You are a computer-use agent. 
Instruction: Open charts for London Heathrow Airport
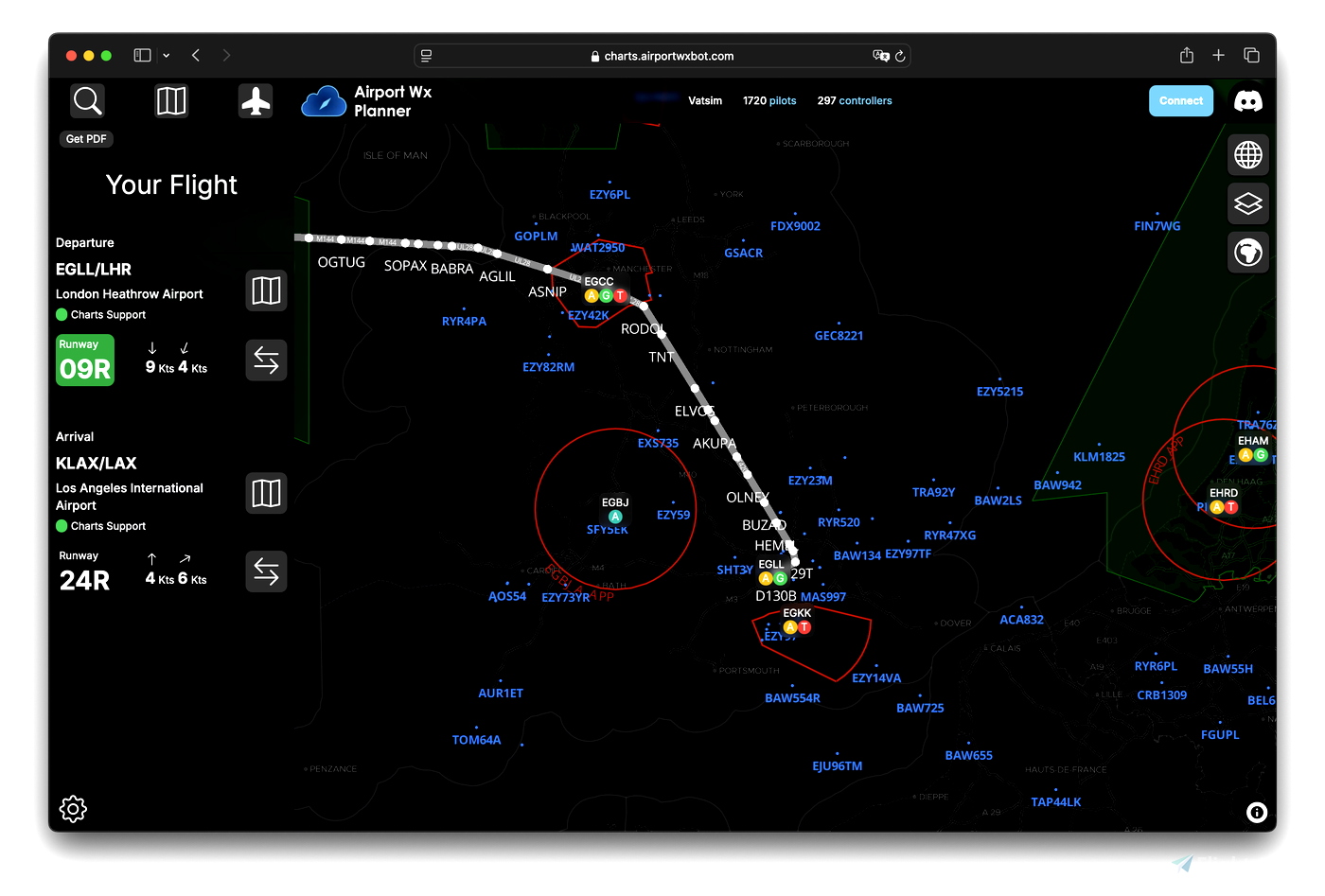pyautogui.click(x=266, y=290)
